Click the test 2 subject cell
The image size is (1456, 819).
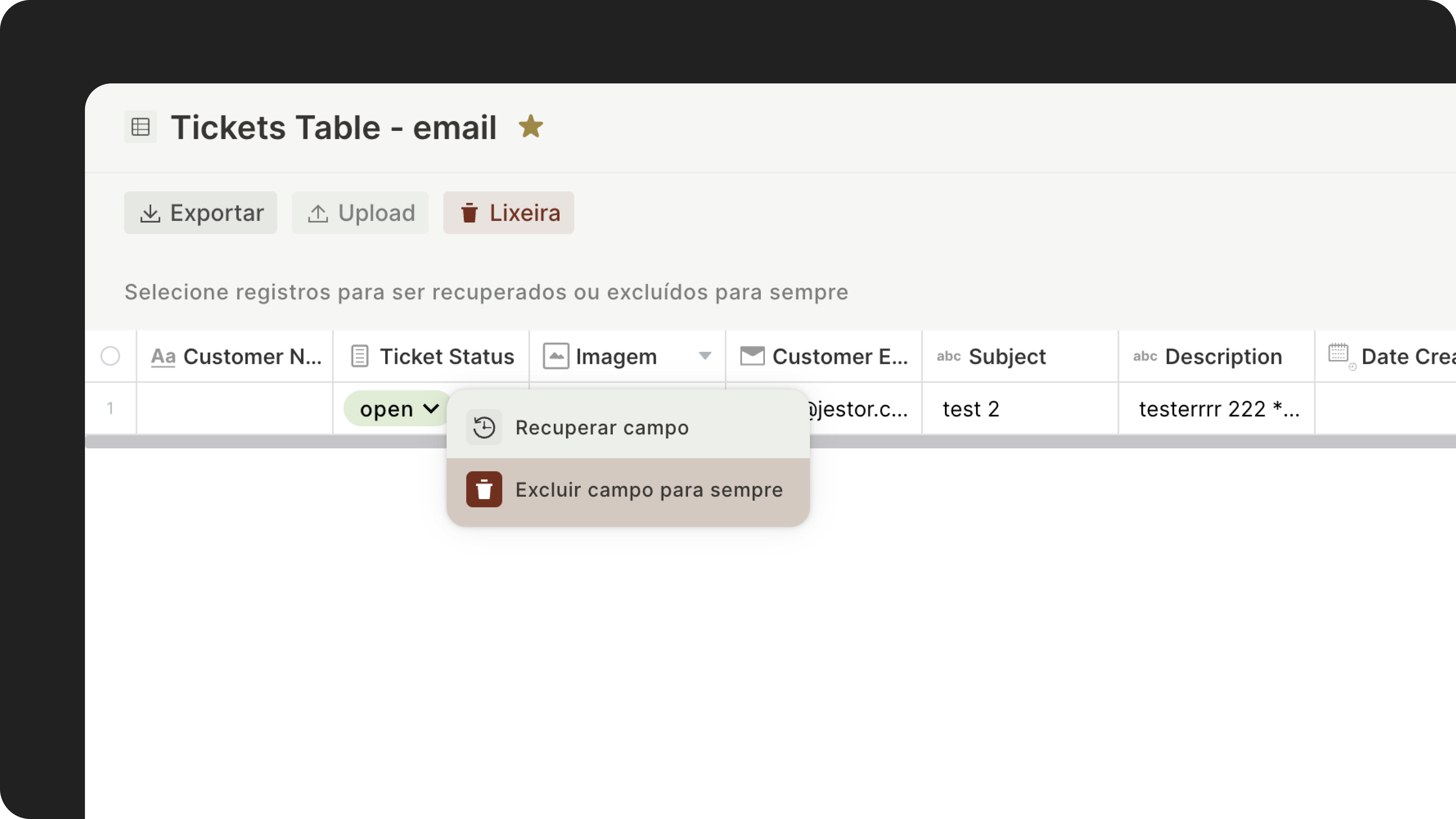tap(1020, 409)
